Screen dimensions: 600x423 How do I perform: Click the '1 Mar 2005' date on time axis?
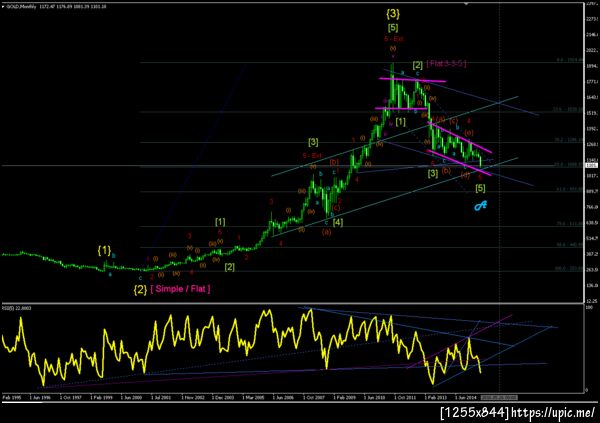(x=253, y=397)
